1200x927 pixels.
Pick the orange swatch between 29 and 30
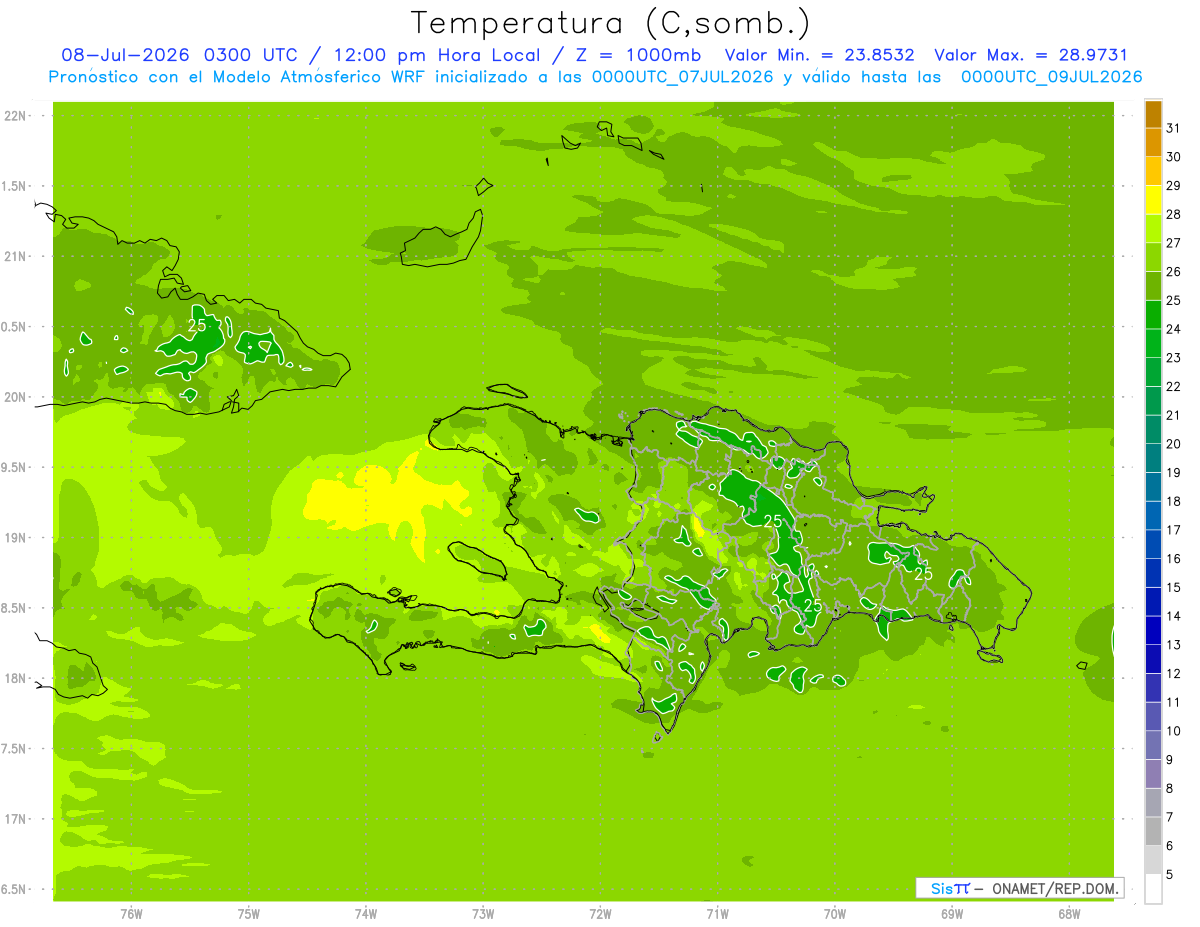click(x=1153, y=171)
